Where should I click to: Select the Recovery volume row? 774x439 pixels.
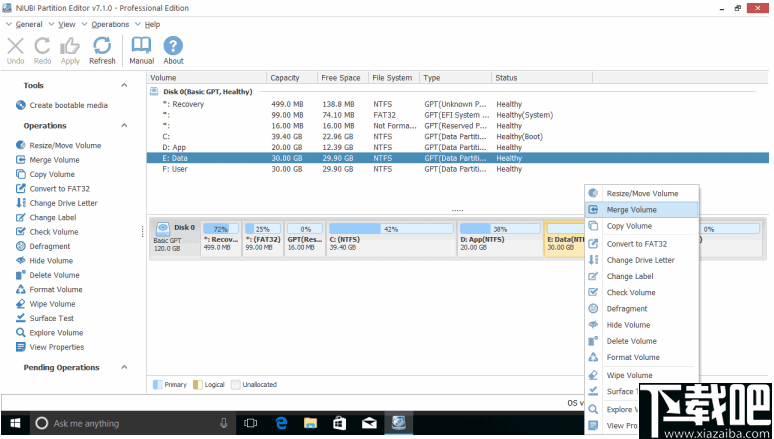pos(458,104)
